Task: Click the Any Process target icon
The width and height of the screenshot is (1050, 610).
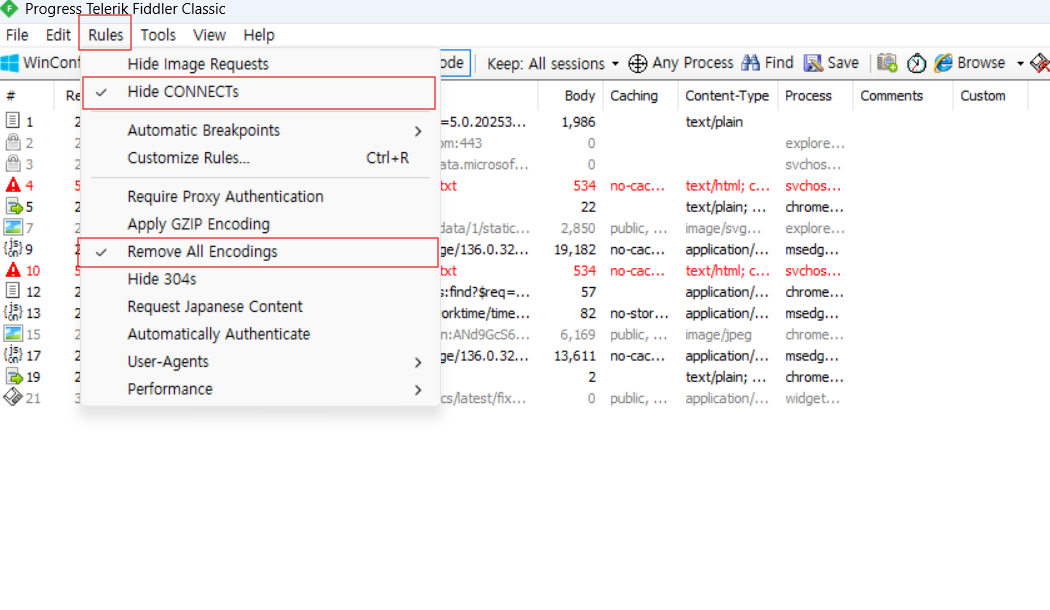Action: [638, 64]
